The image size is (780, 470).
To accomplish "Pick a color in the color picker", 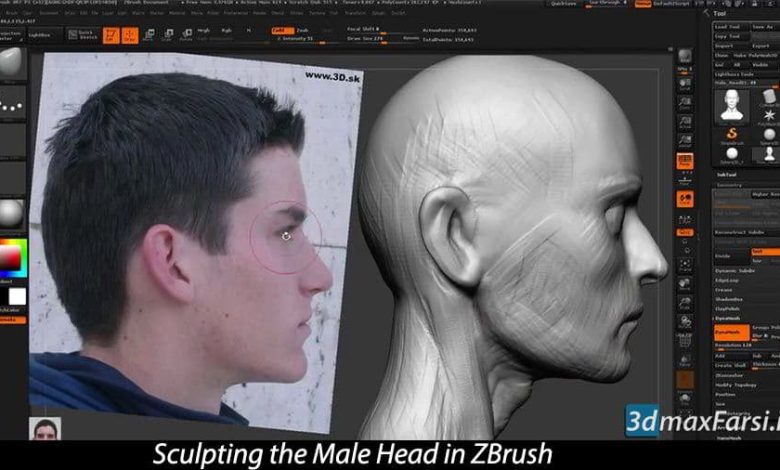I will coord(12,258).
